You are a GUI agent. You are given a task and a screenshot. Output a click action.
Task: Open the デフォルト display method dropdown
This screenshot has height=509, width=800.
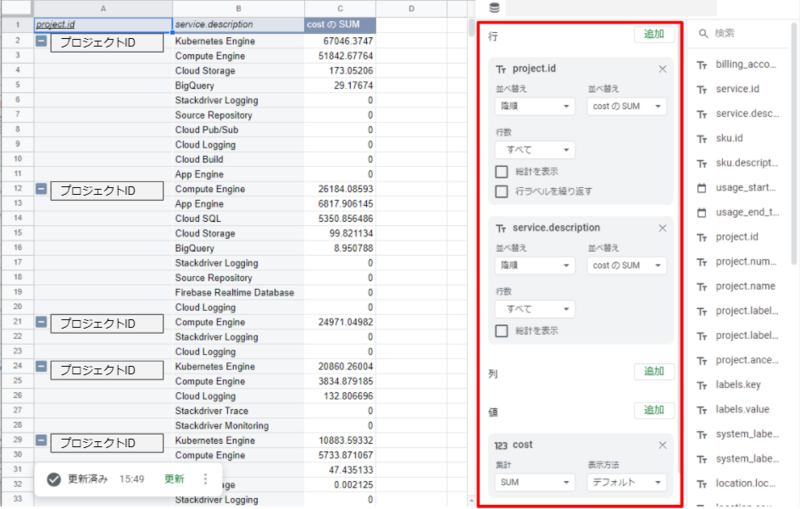[x=627, y=482]
